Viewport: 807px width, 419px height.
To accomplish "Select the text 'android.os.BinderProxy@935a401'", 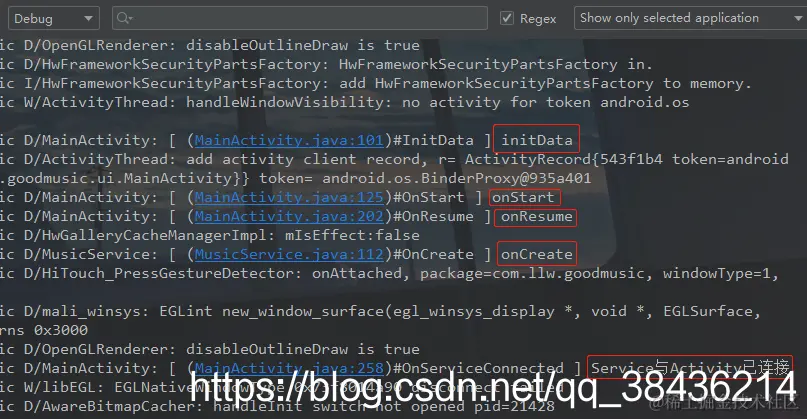I will [x=457, y=178].
